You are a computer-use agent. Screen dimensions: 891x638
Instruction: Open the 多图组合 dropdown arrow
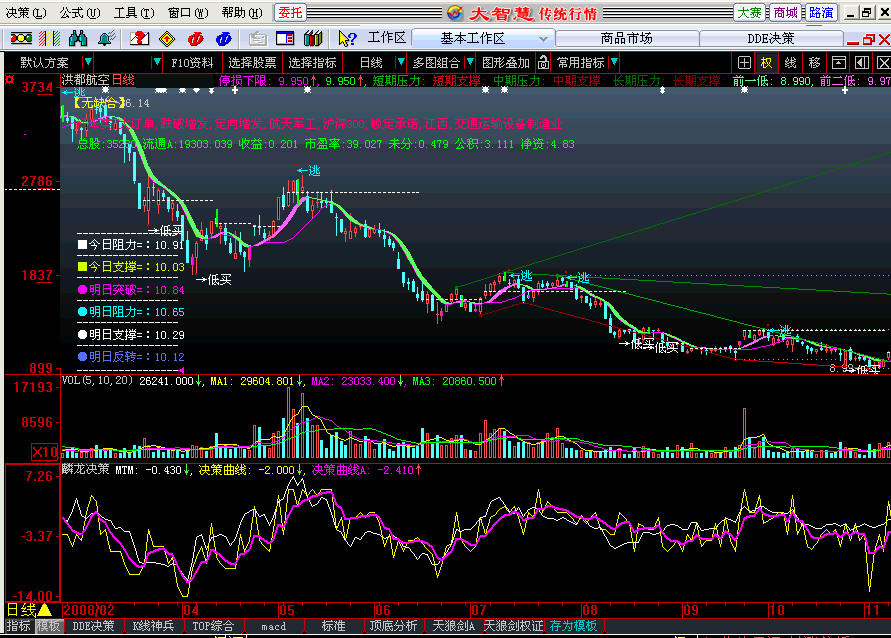469,62
